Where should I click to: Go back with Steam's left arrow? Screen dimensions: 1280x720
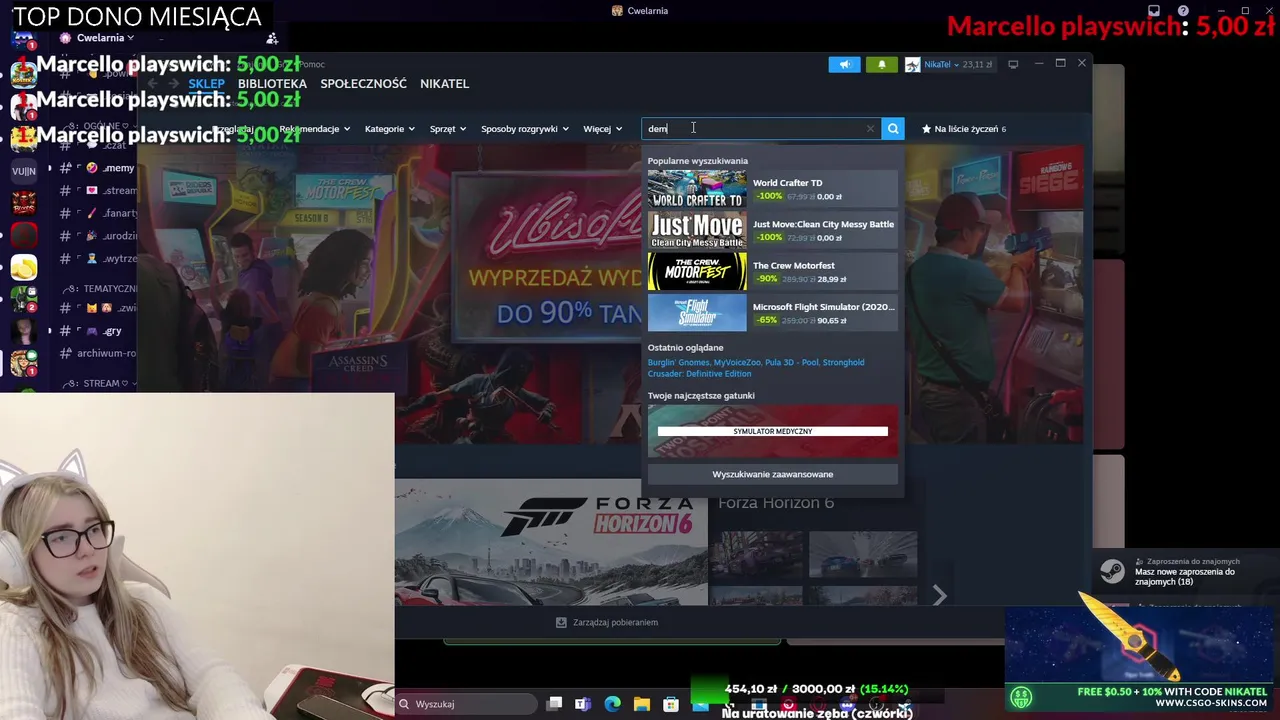152,84
